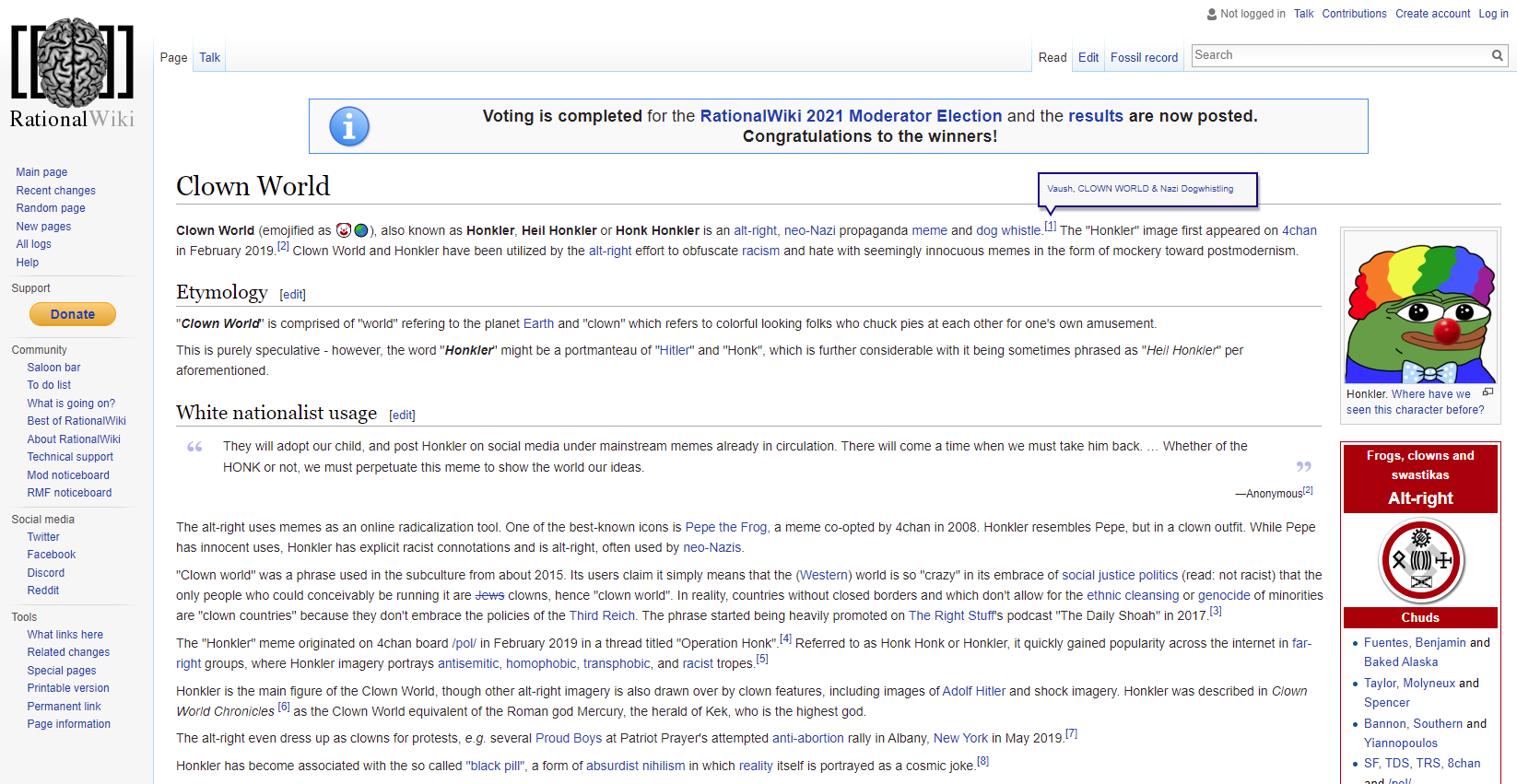The width and height of the screenshot is (1517, 784).
Task: Open New pages in sidebar
Action: [43, 227]
